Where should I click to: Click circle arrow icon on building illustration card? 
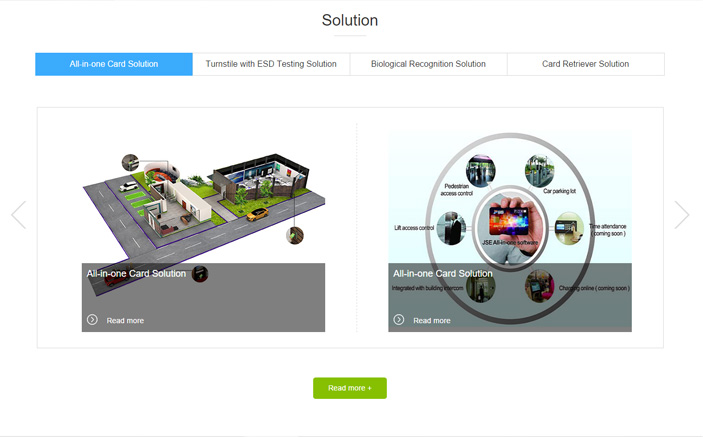[x=92, y=320]
